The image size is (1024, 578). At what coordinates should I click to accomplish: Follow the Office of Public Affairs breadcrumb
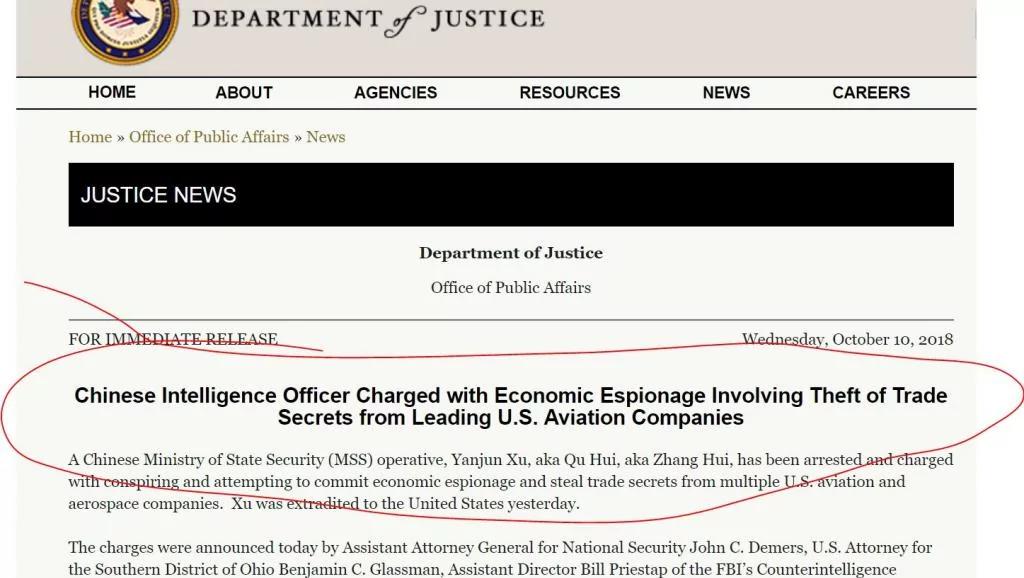(x=209, y=136)
